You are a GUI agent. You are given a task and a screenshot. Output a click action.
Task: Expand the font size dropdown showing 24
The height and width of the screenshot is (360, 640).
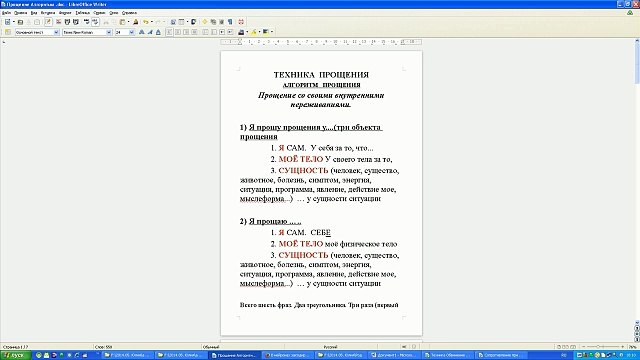point(131,32)
